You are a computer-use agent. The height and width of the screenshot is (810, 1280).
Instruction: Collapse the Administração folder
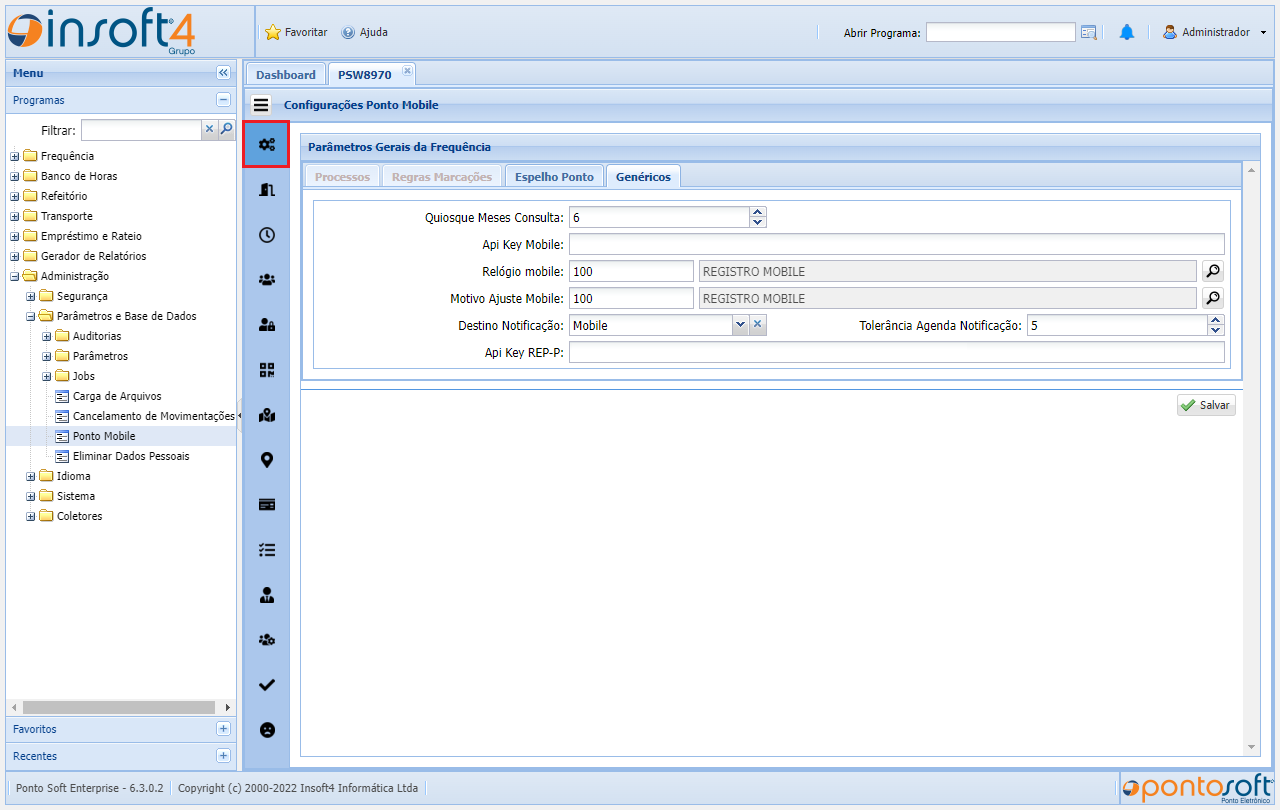(x=15, y=276)
